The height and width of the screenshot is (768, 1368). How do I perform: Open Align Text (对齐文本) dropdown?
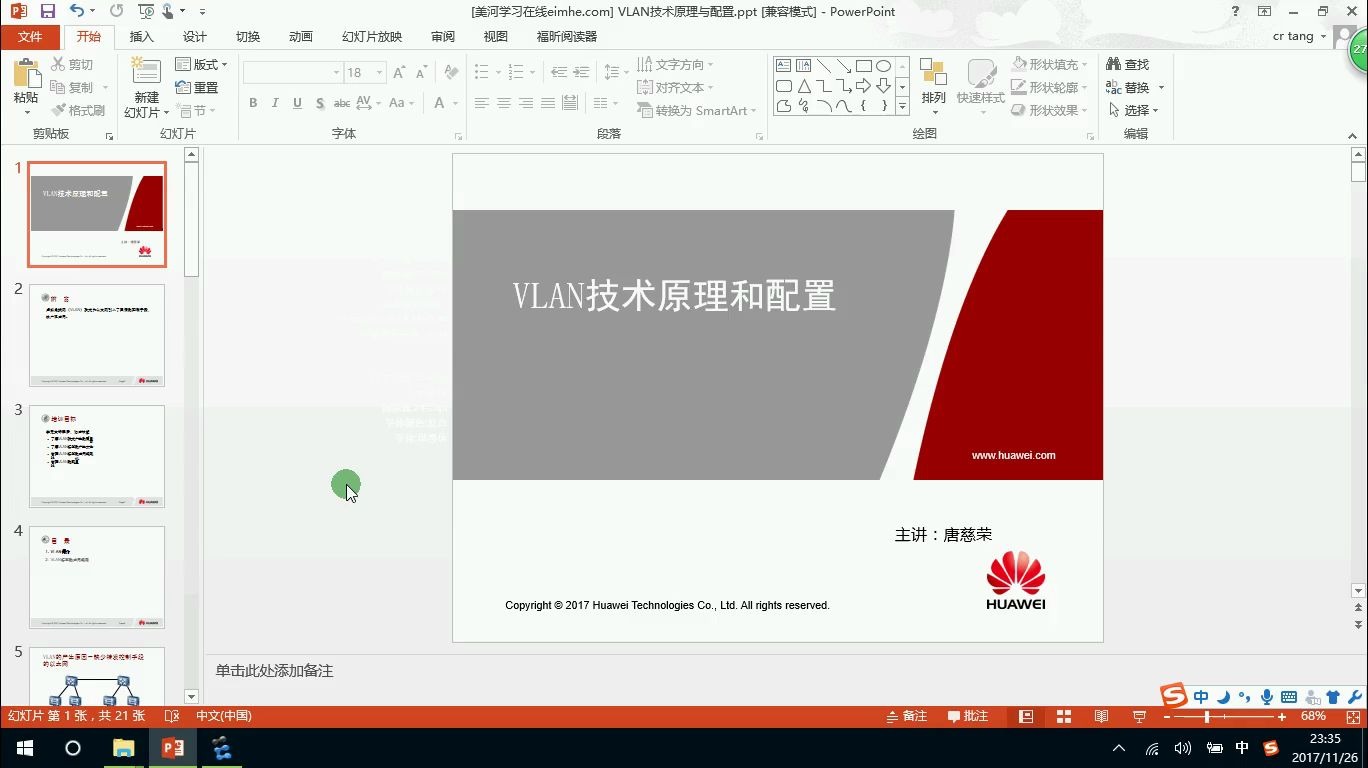click(x=675, y=87)
